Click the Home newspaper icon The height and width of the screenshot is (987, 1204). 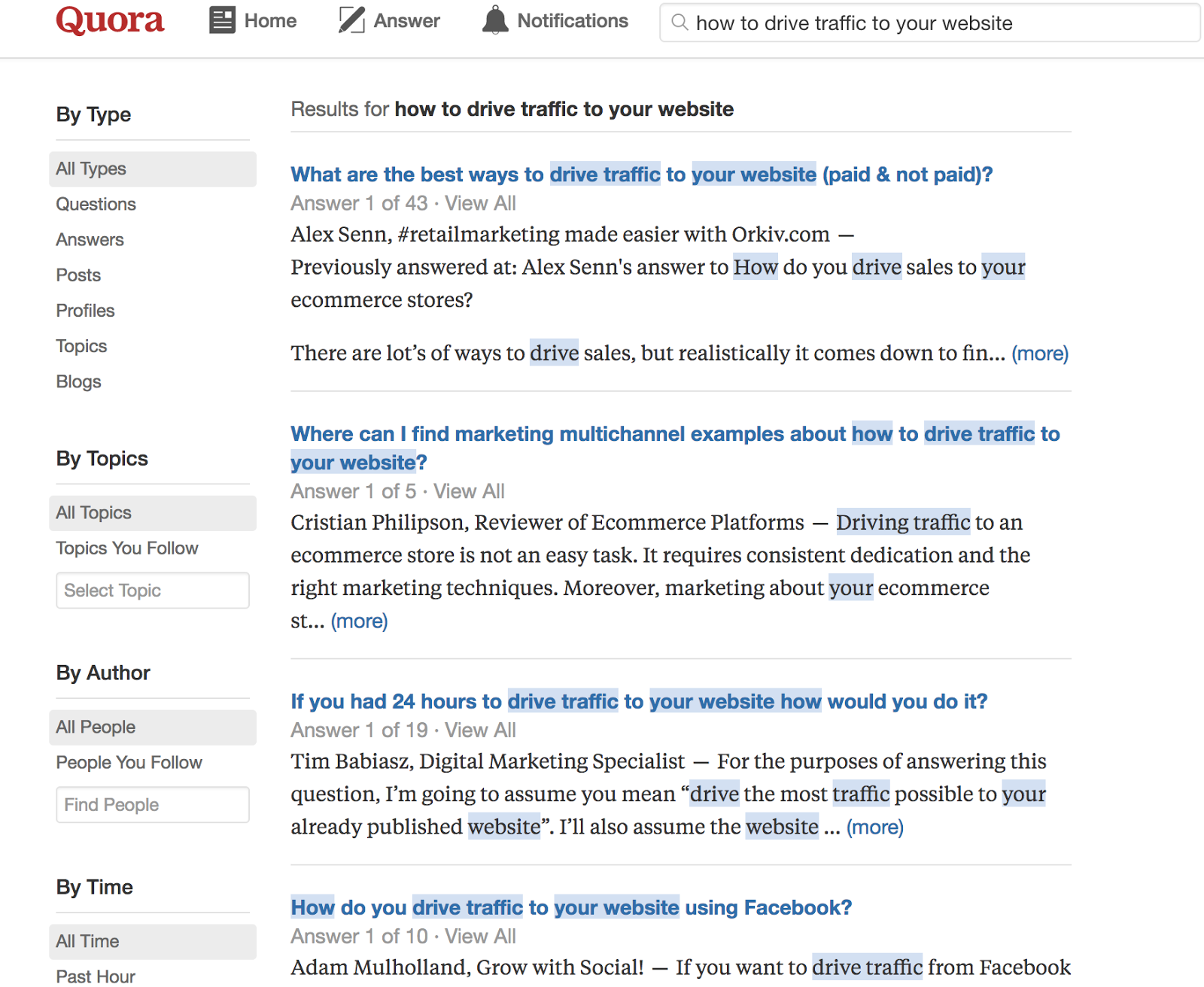(x=222, y=20)
